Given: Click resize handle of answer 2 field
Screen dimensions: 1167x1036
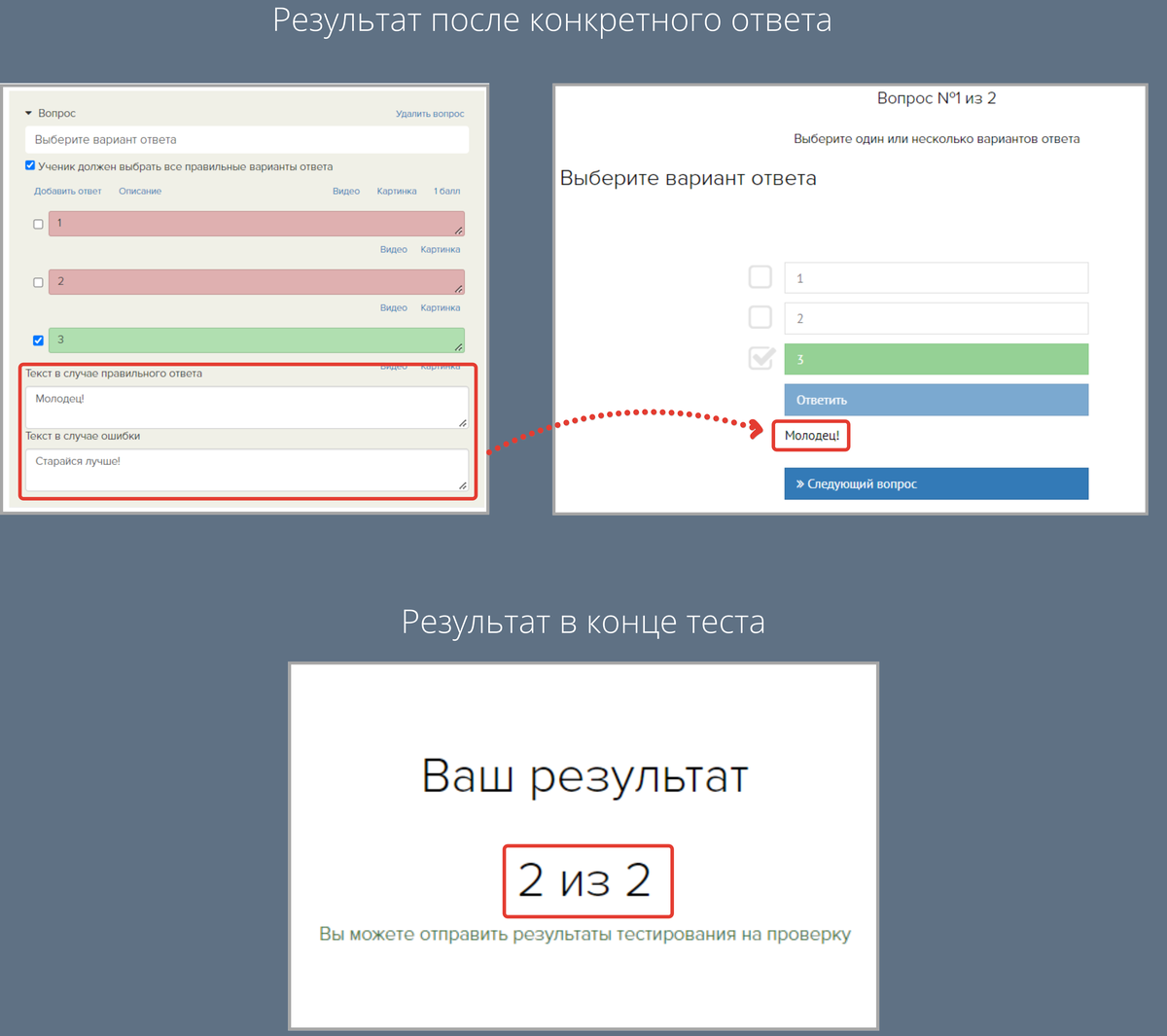Looking at the screenshot, I should [459, 289].
